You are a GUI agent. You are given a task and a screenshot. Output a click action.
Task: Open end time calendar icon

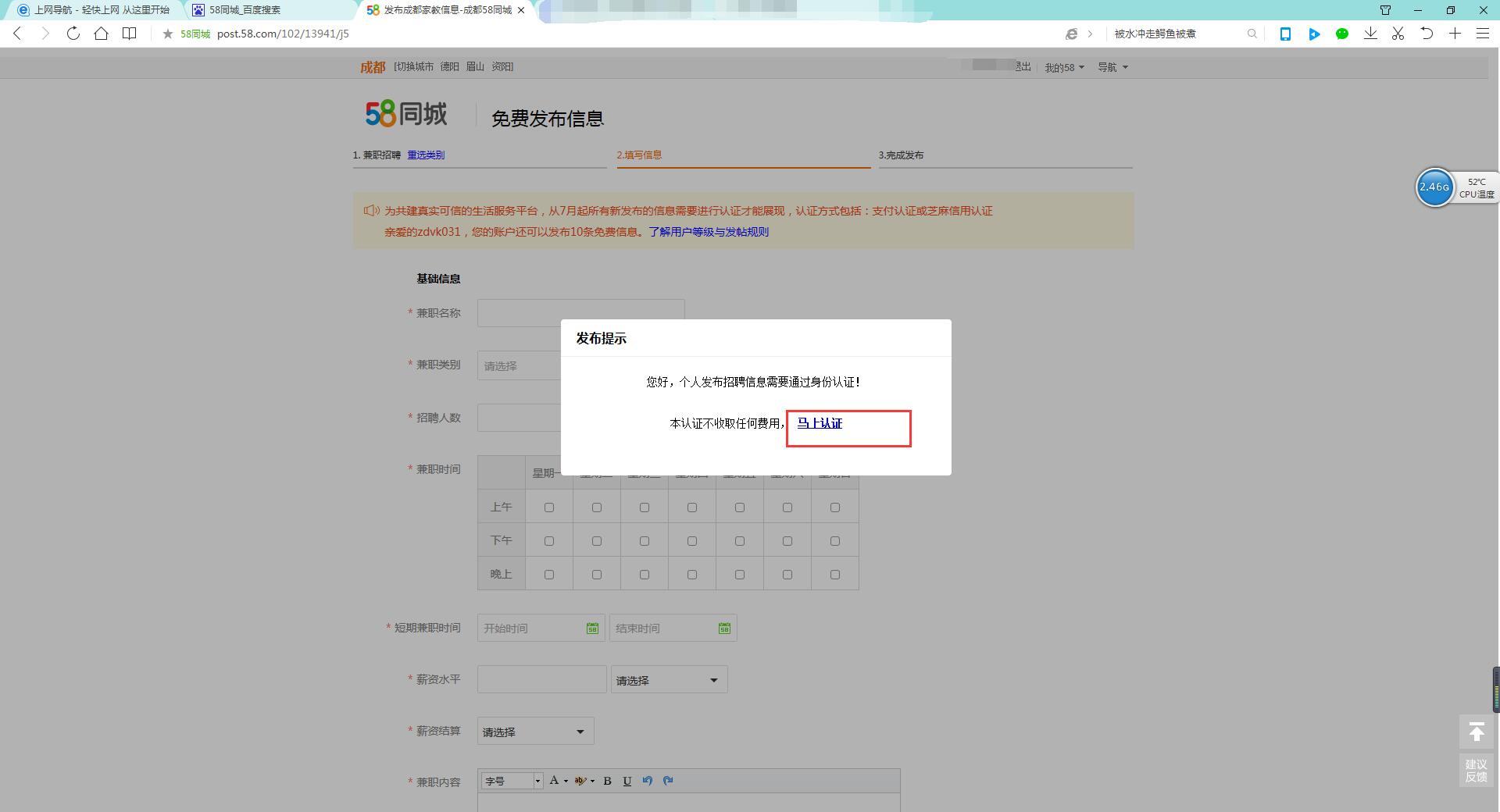coord(724,628)
